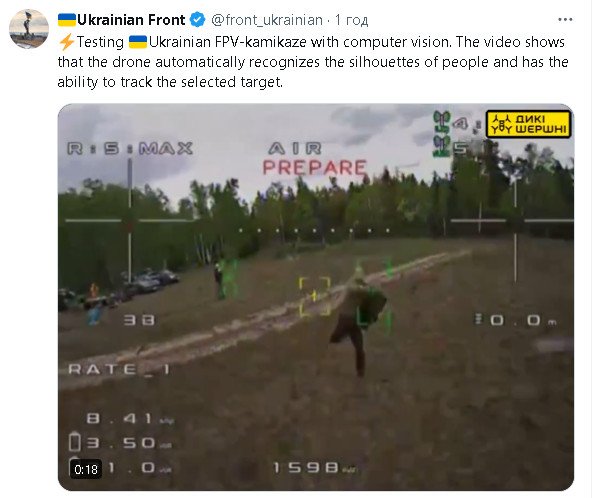
Task: Click the battery icon in video HUD
Action: 75,442
